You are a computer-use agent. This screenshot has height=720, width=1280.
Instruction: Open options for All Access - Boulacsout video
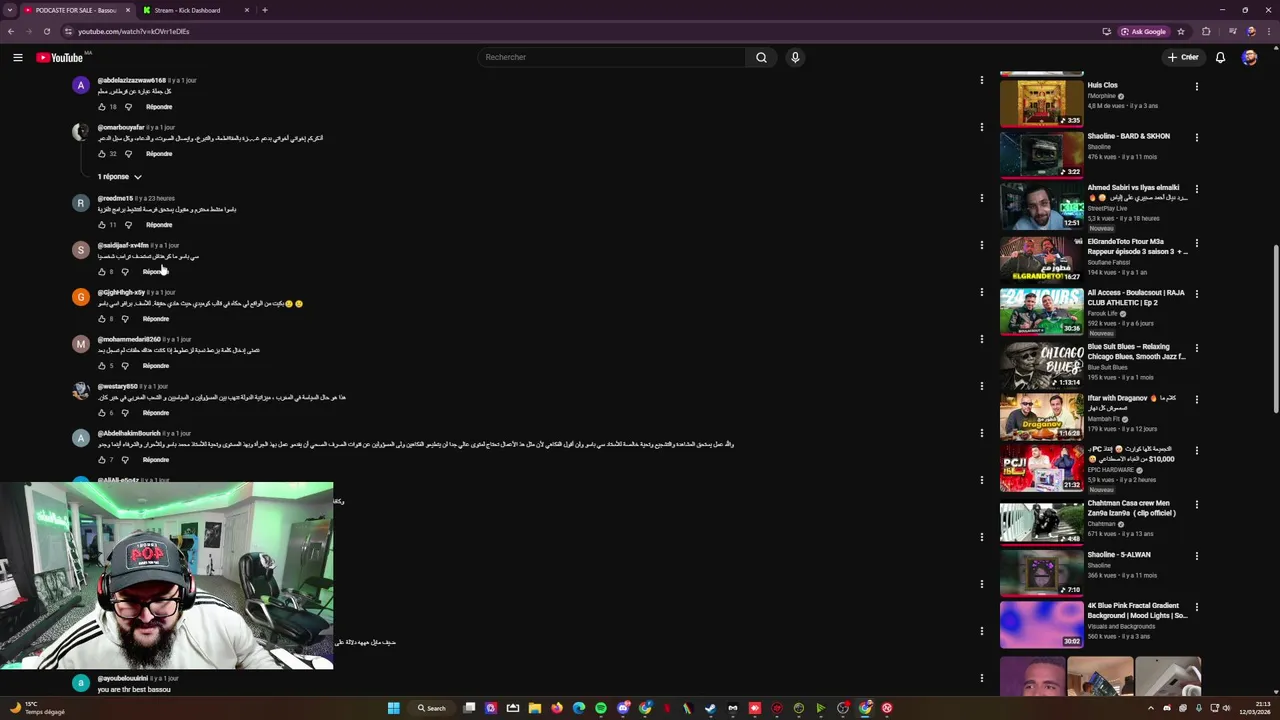point(1196,294)
